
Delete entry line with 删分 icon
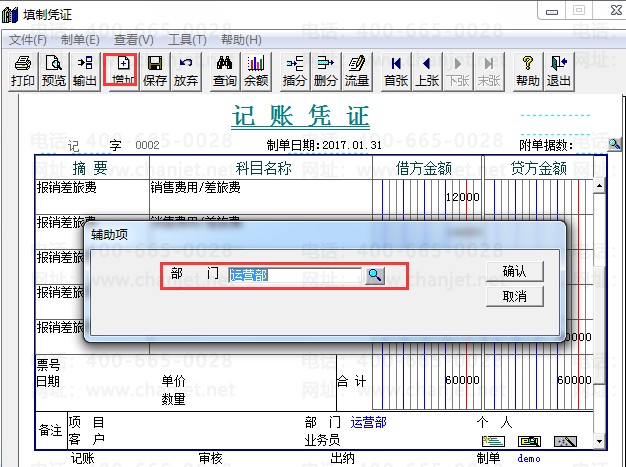click(326, 71)
